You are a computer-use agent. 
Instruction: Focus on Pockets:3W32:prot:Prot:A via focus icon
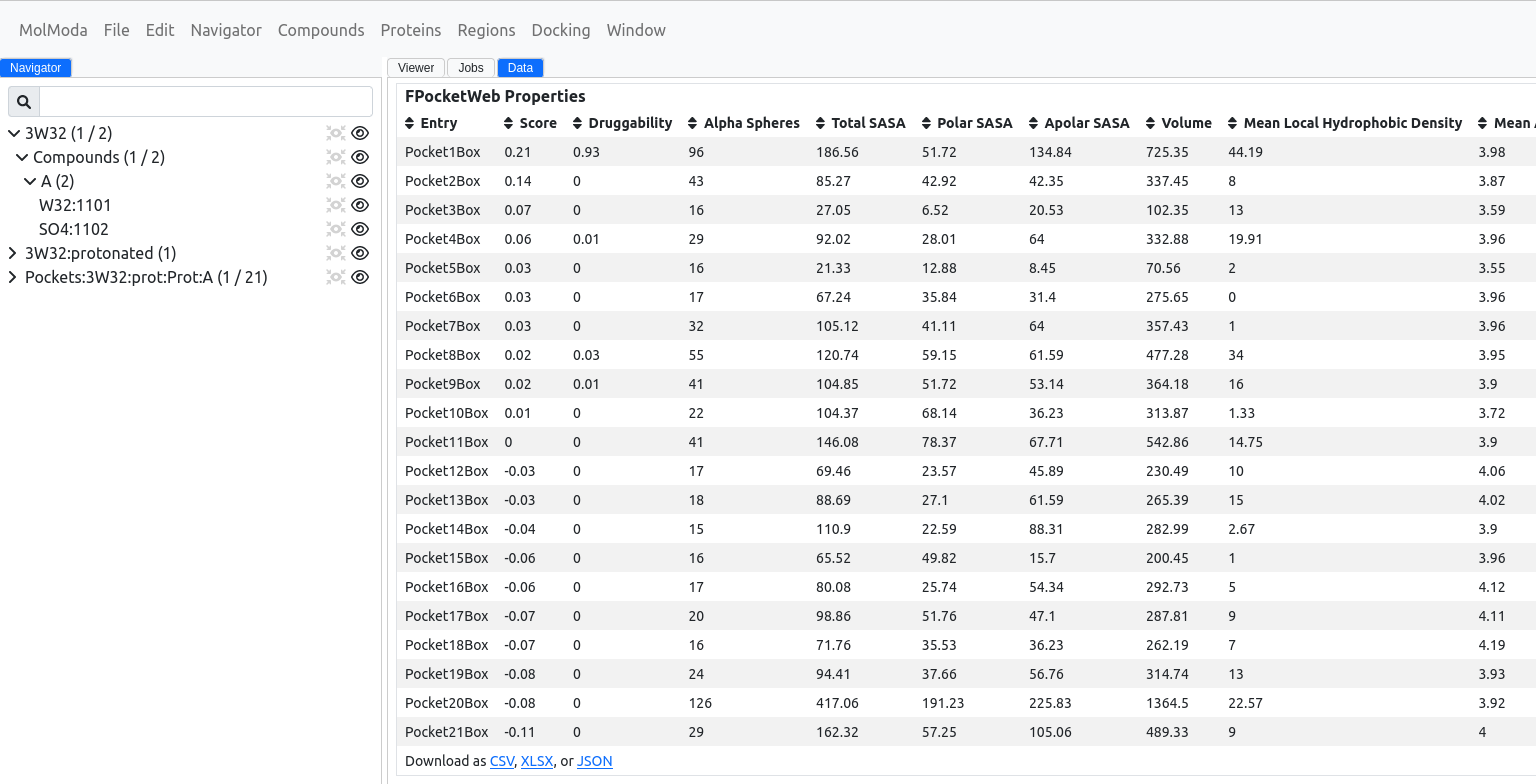click(335, 277)
